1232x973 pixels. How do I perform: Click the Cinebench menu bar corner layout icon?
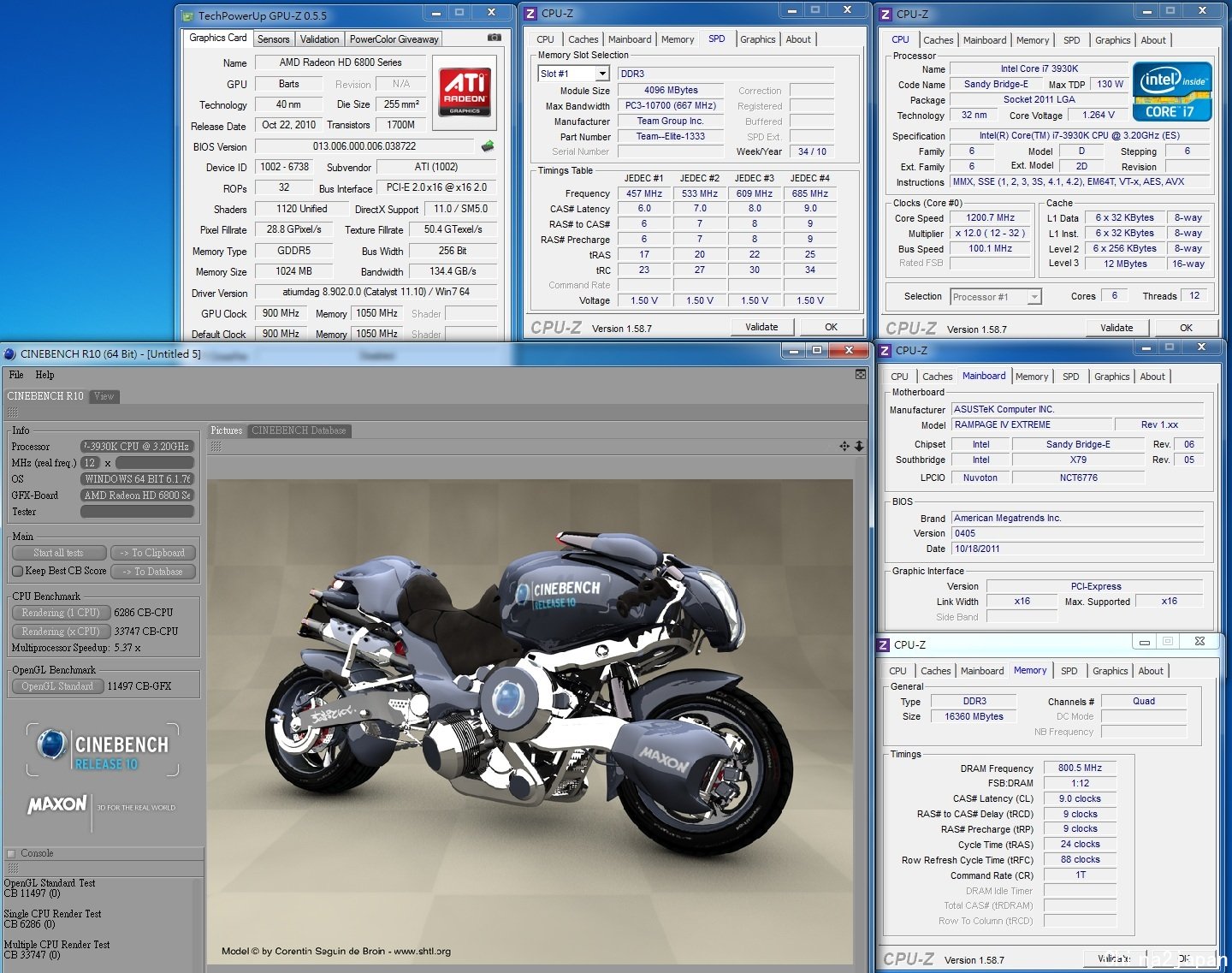pyautogui.click(x=861, y=375)
